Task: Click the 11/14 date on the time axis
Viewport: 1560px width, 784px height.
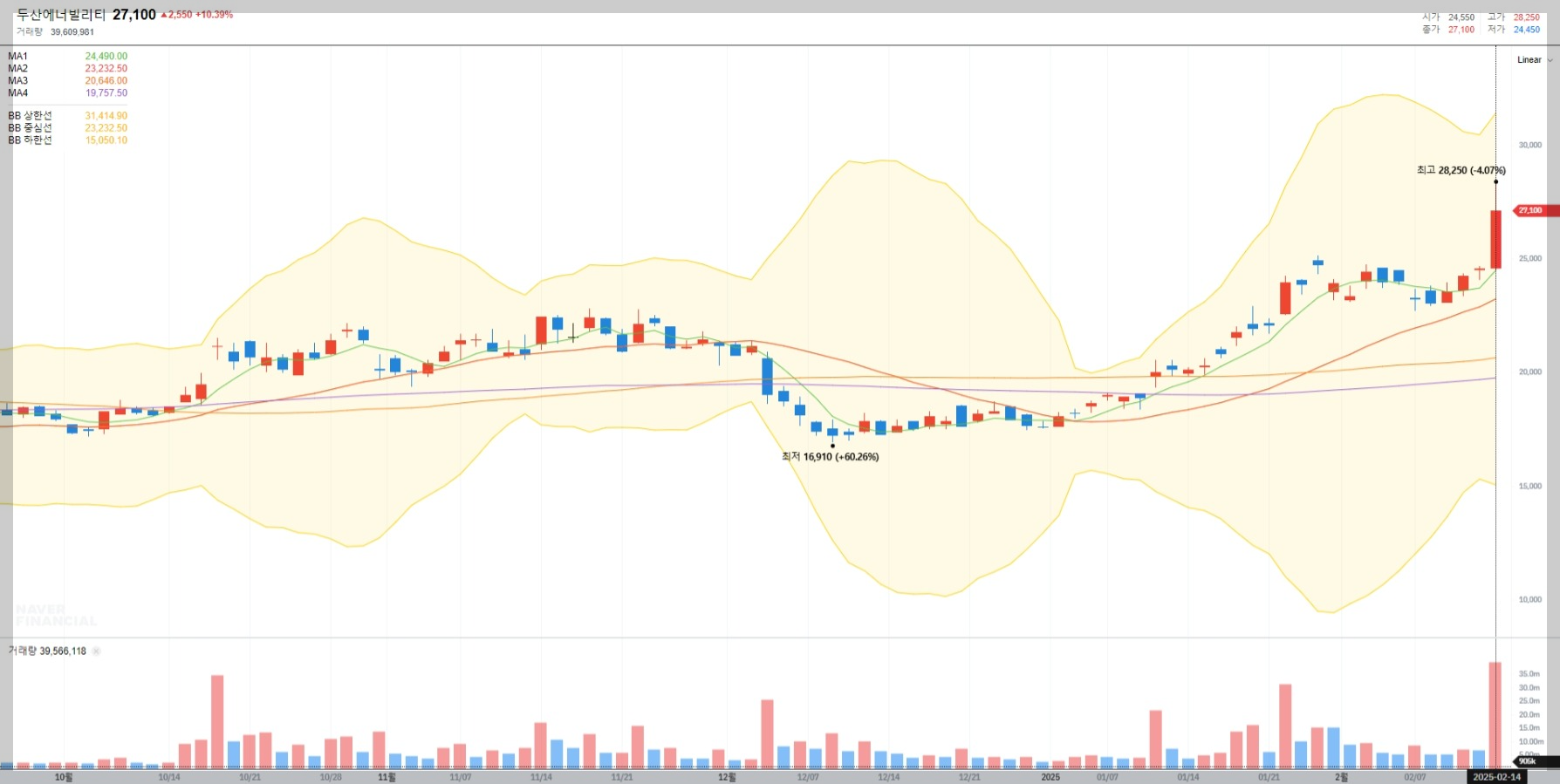Action: (x=541, y=777)
